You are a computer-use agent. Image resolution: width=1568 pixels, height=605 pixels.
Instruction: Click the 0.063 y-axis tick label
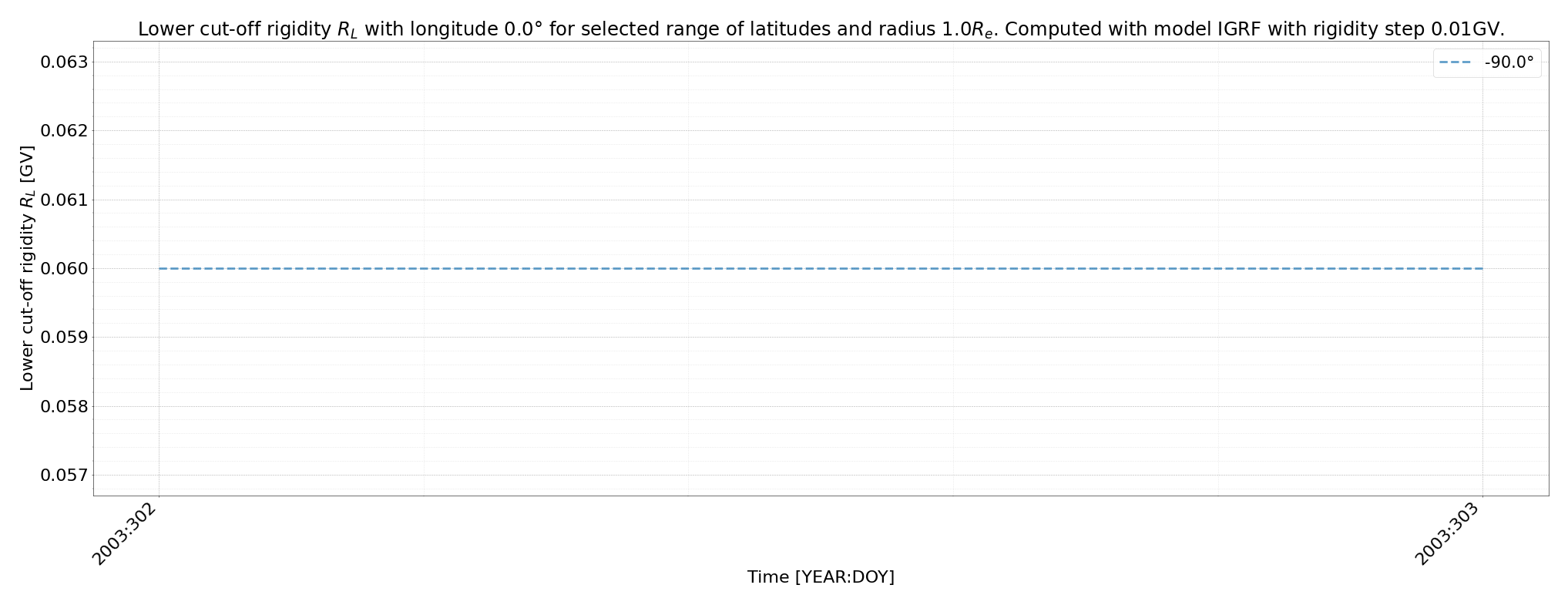coord(65,62)
